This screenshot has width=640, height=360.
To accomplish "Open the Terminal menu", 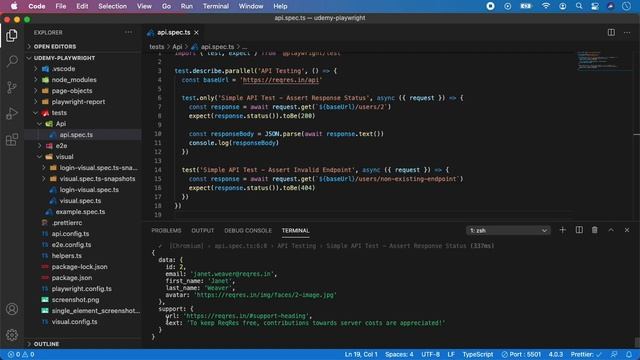I will (x=216, y=6).
